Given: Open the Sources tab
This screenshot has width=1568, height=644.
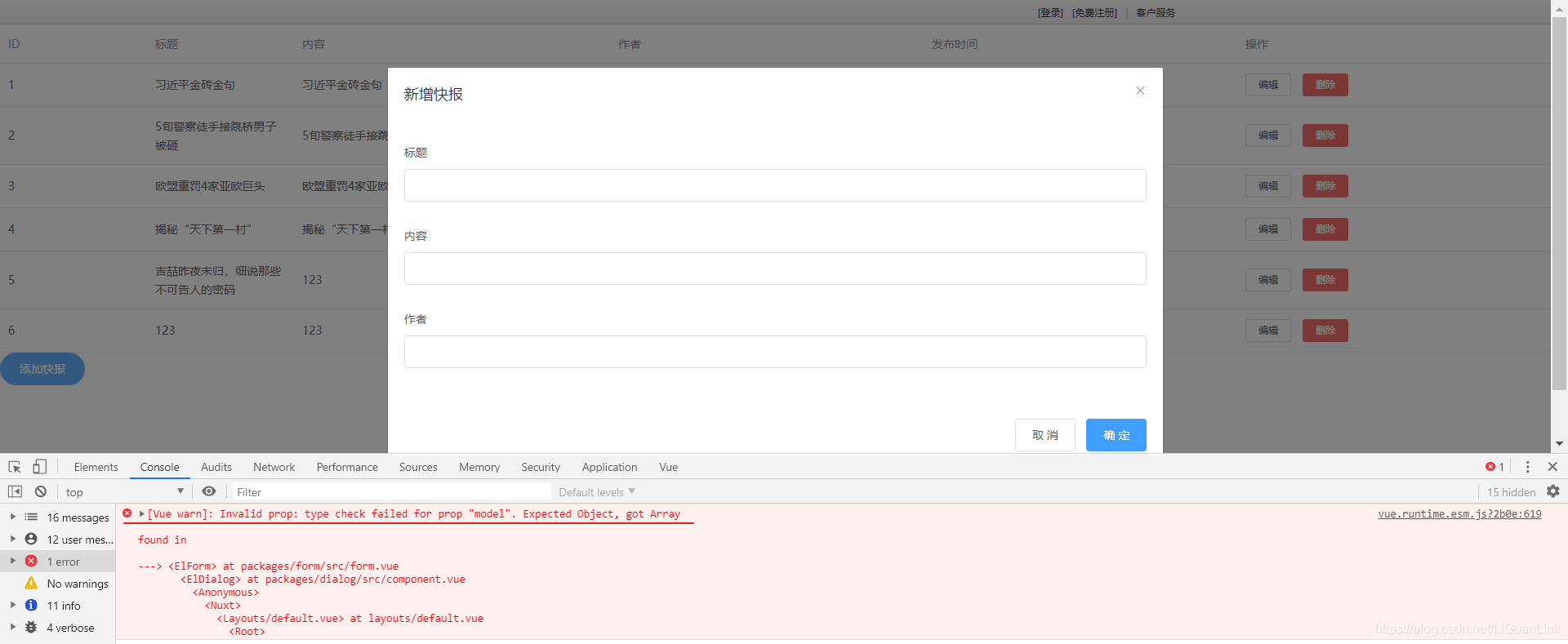Looking at the screenshot, I should coord(418,467).
